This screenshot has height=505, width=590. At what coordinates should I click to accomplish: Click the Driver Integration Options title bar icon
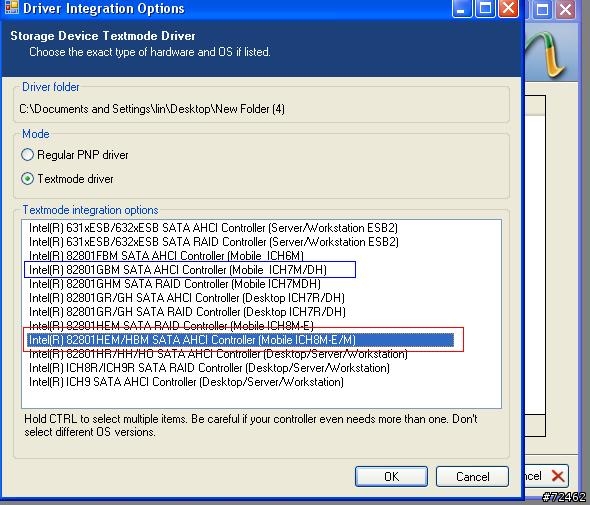(11, 7)
